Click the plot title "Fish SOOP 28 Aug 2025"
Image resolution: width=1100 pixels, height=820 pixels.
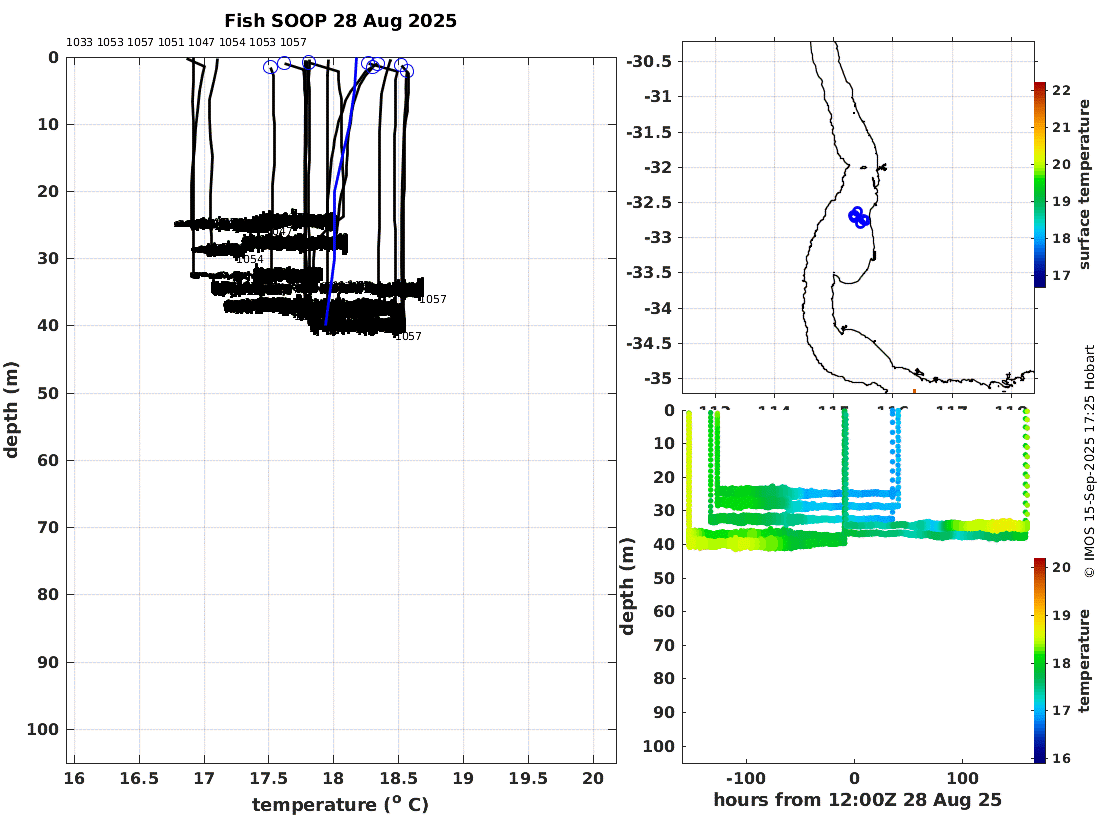(x=340, y=21)
